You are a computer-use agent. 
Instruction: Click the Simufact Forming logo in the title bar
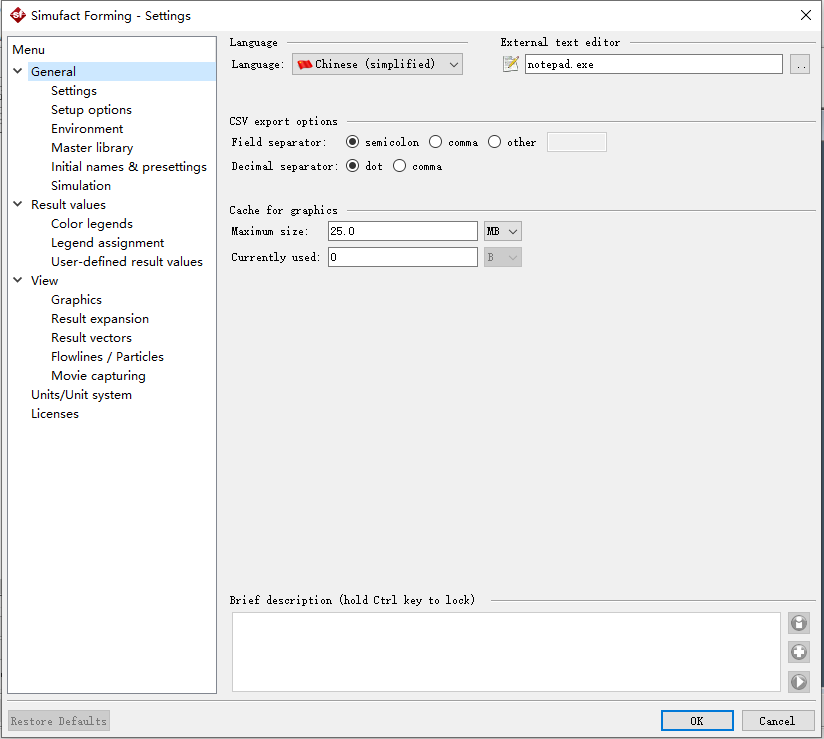18,15
